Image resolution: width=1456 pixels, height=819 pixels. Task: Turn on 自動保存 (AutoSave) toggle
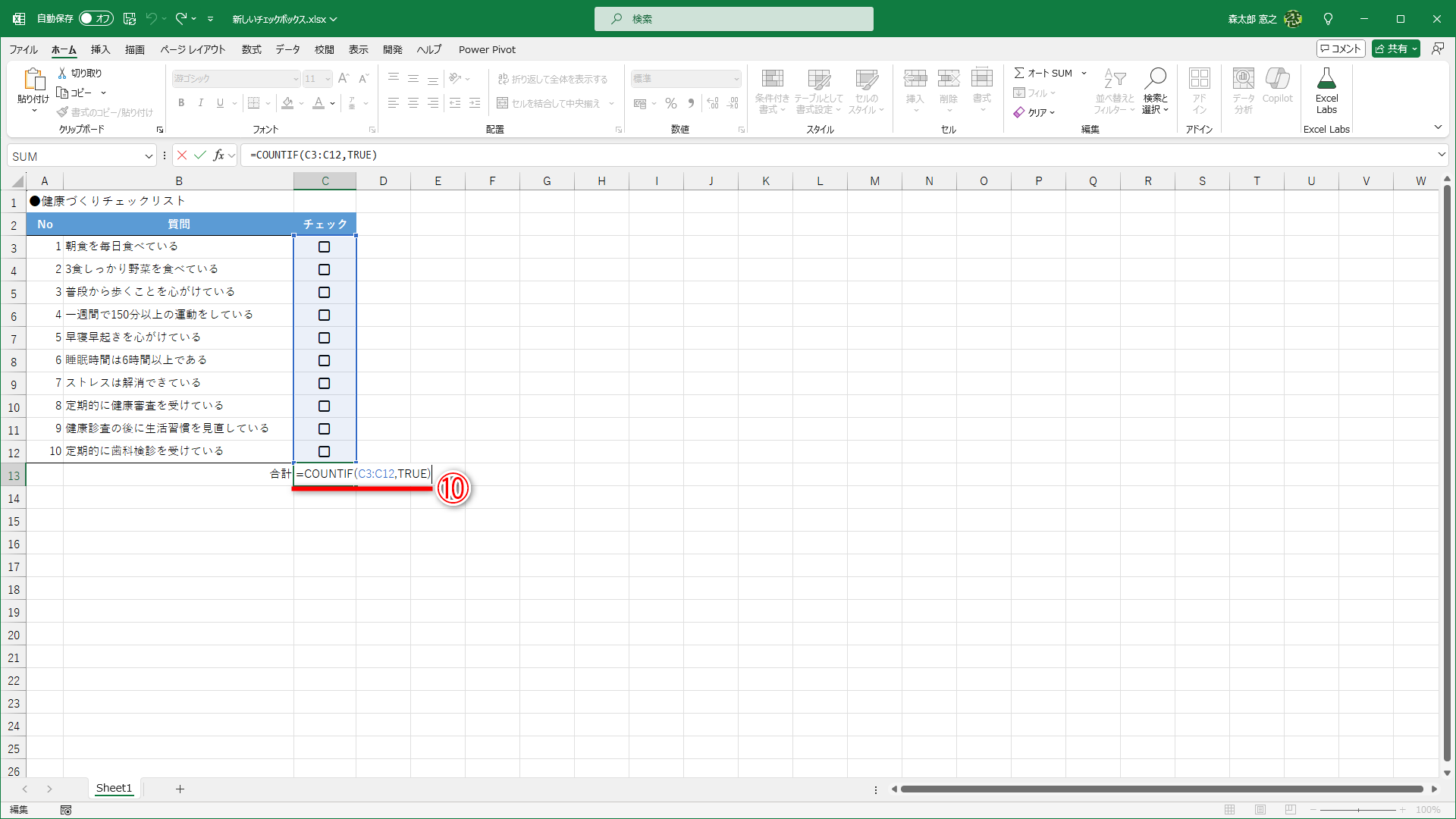coord(96,18)
